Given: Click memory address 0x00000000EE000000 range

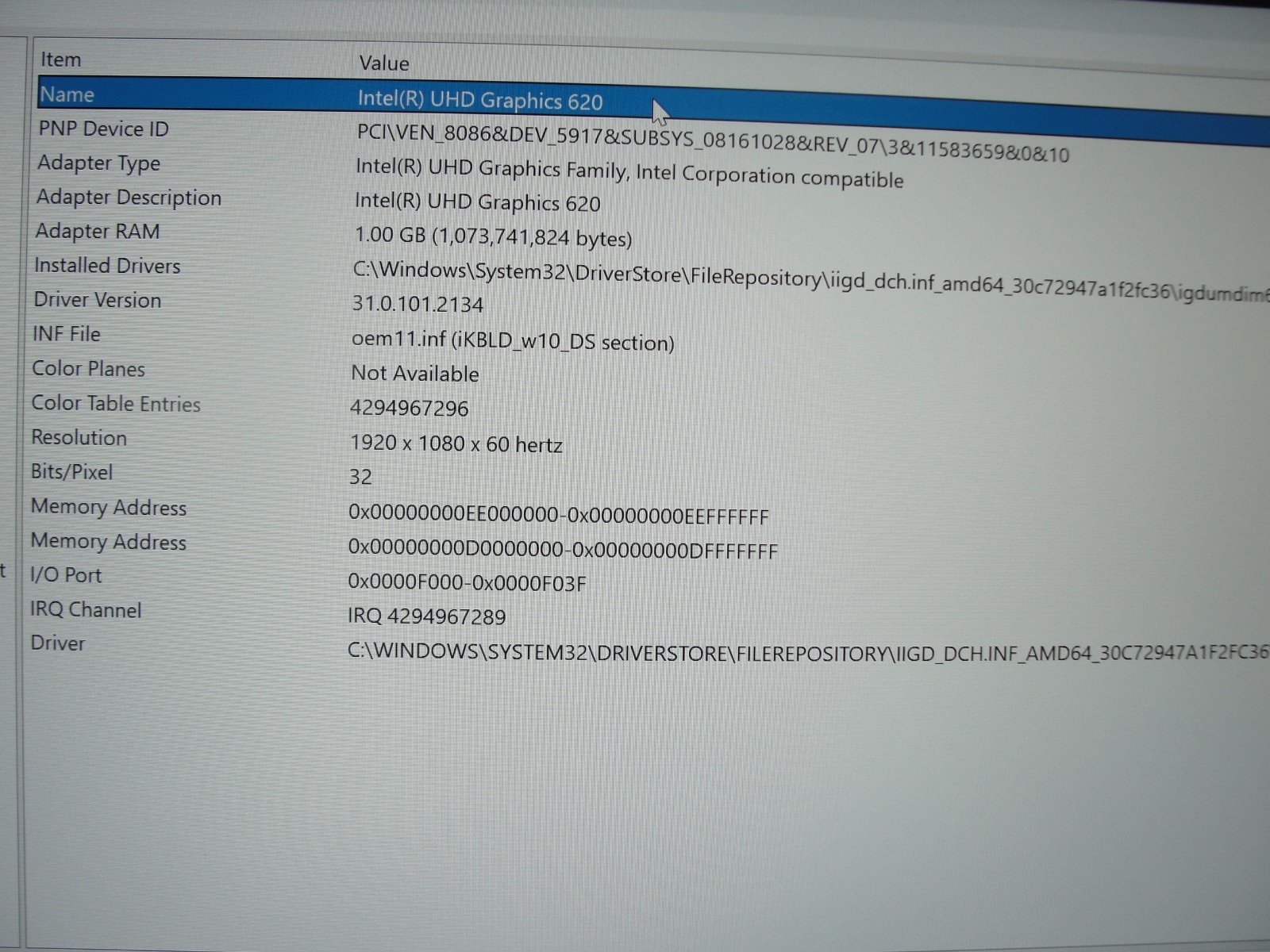Looking at the screenshot, I should coord(559,516).
